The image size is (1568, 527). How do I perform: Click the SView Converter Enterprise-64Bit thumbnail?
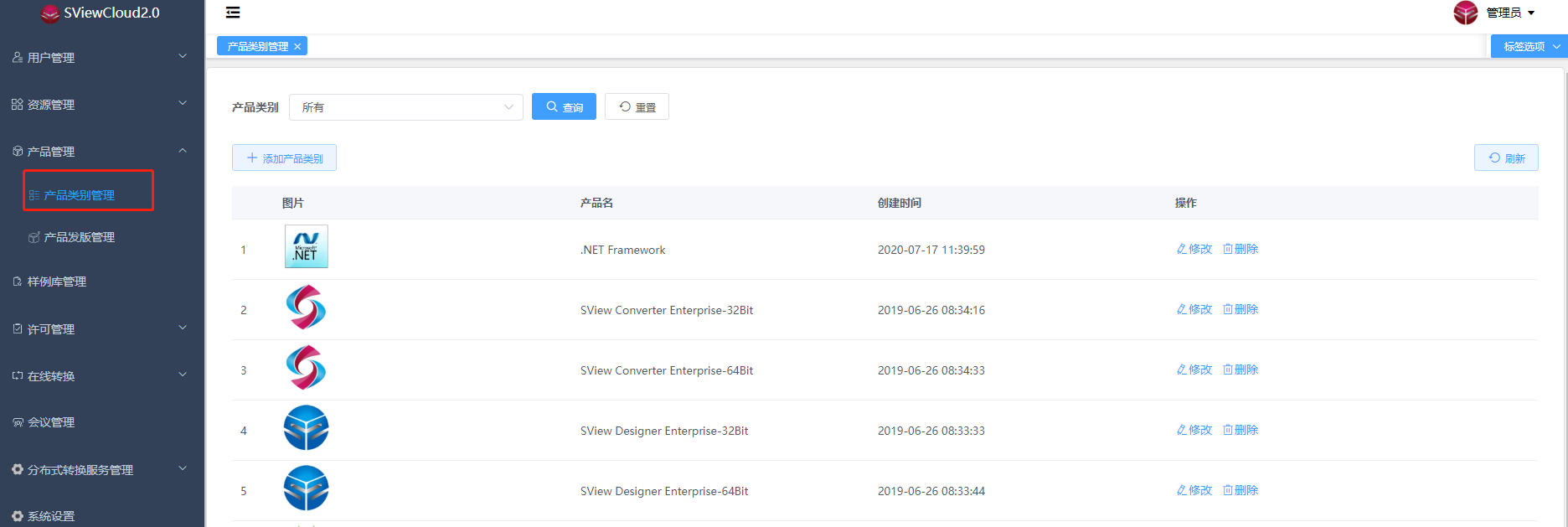pos(306,367)
